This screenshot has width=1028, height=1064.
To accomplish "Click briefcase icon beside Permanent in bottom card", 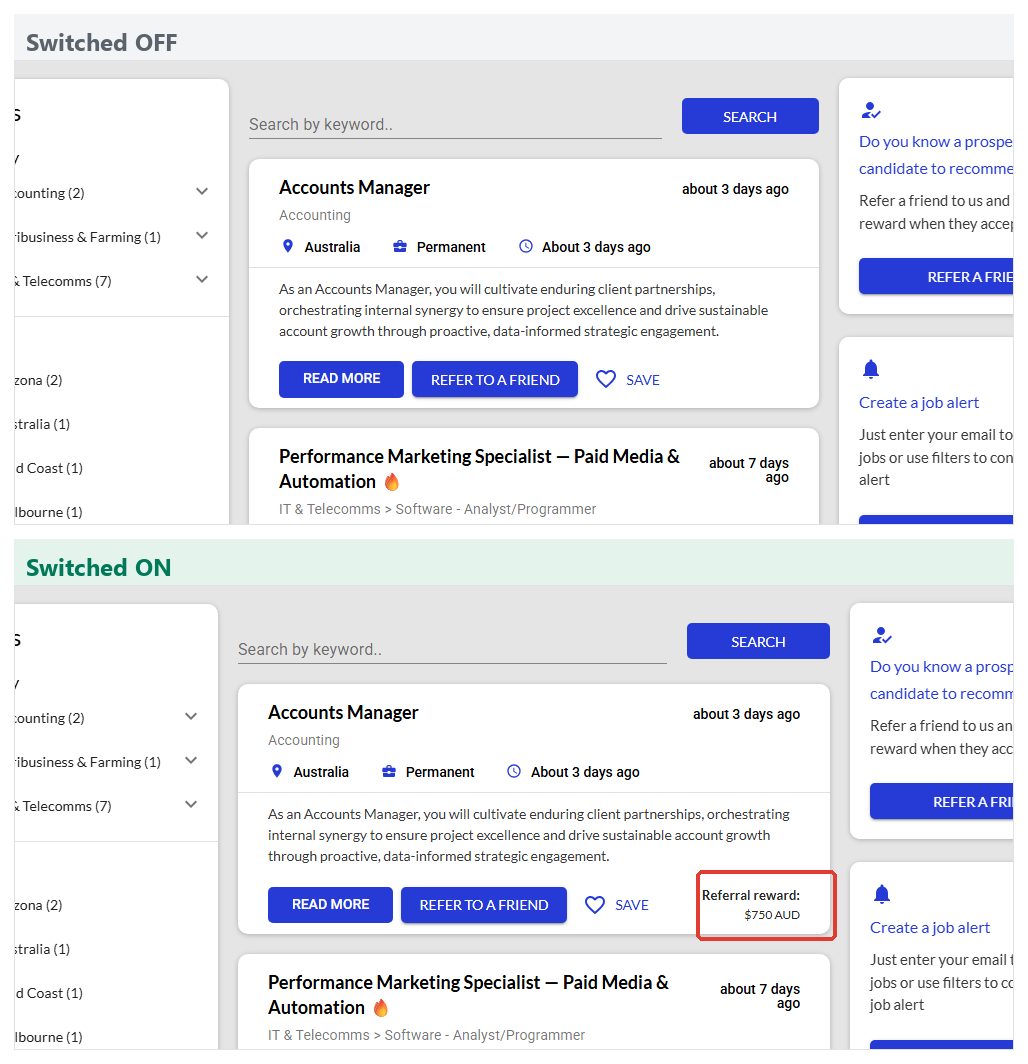I will coord(389,772).
